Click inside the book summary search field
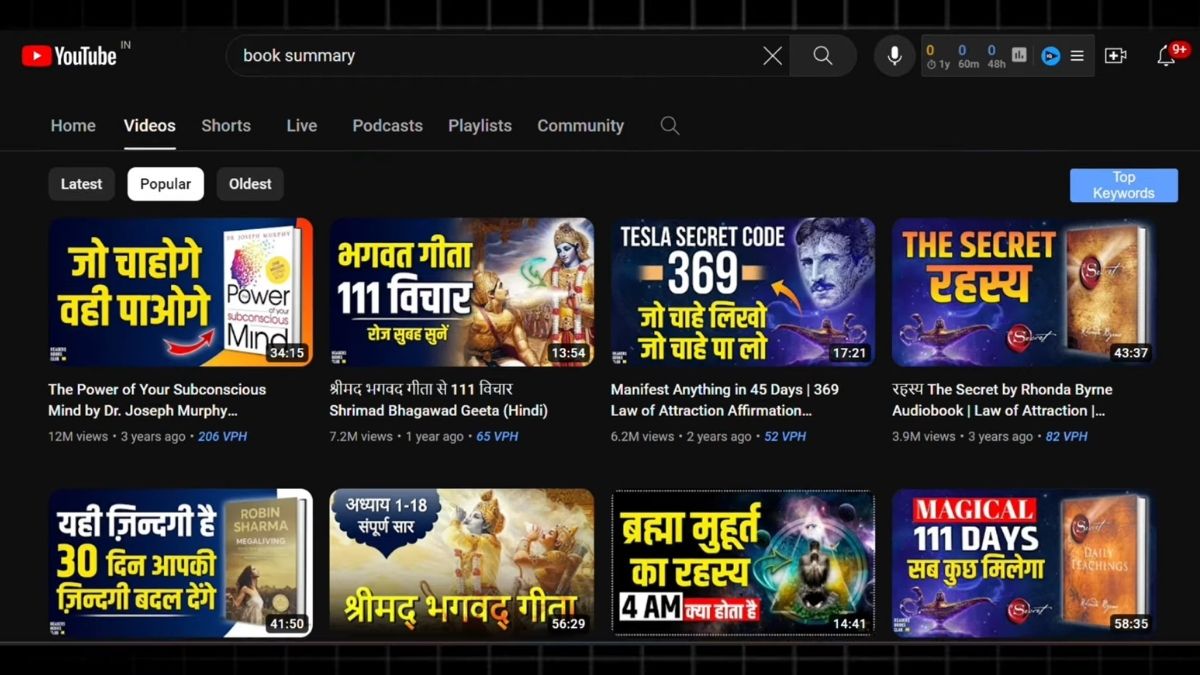 500,56
